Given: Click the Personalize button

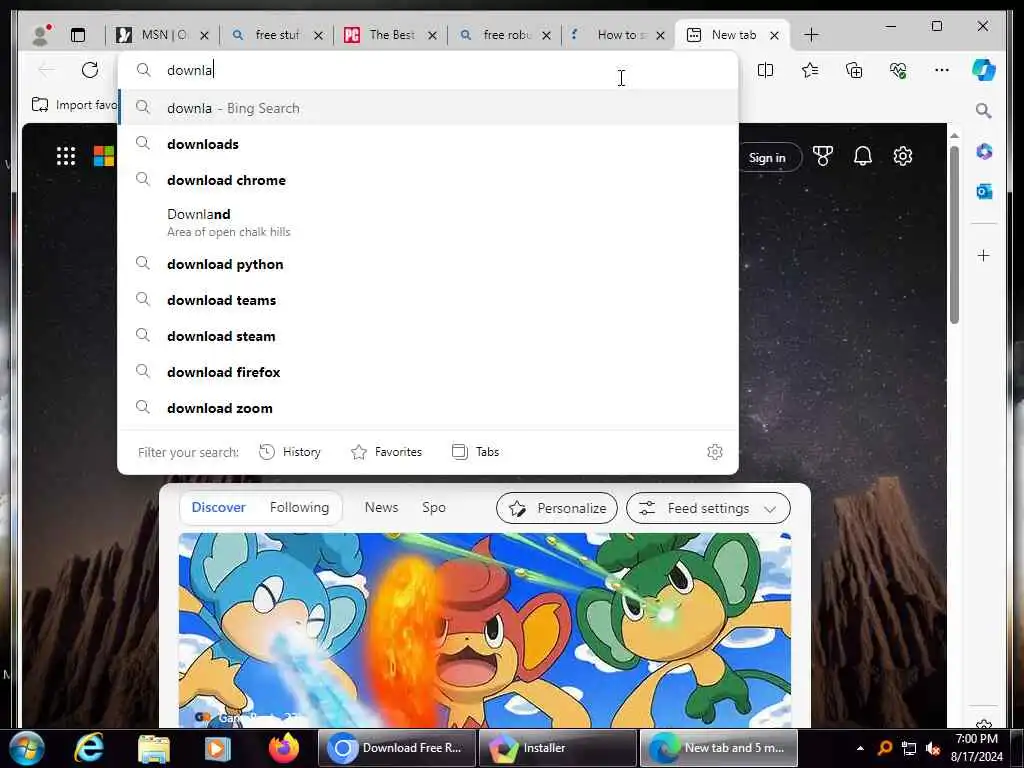Looking at the screenshot, I should tap(556, 508).
